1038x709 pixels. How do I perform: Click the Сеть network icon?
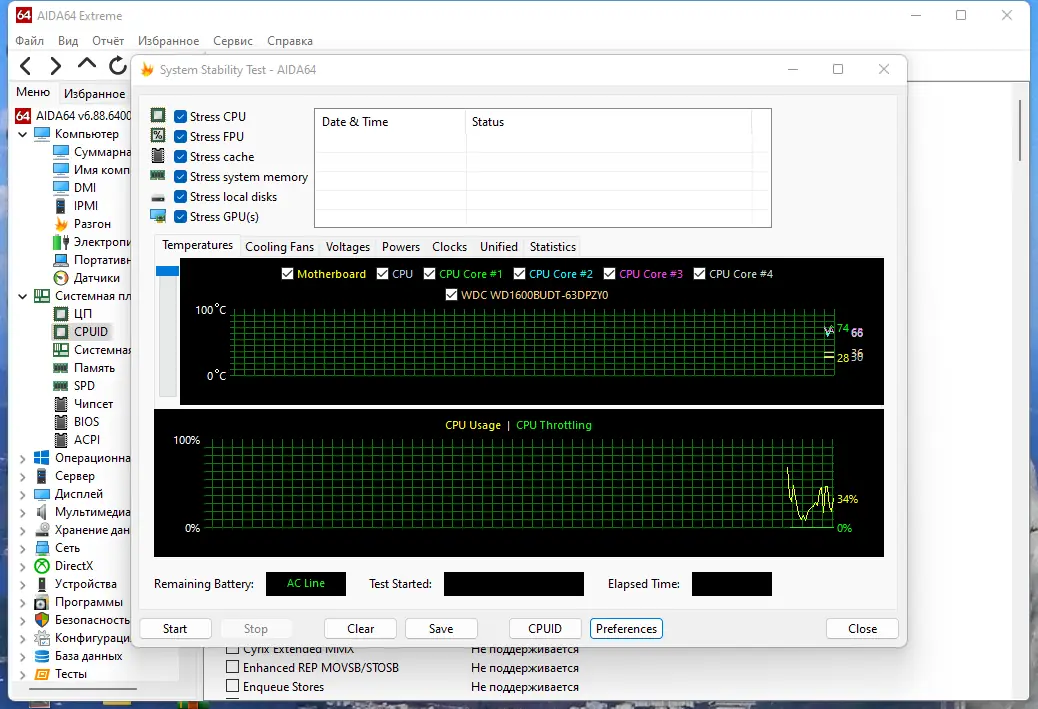[42, 548]
